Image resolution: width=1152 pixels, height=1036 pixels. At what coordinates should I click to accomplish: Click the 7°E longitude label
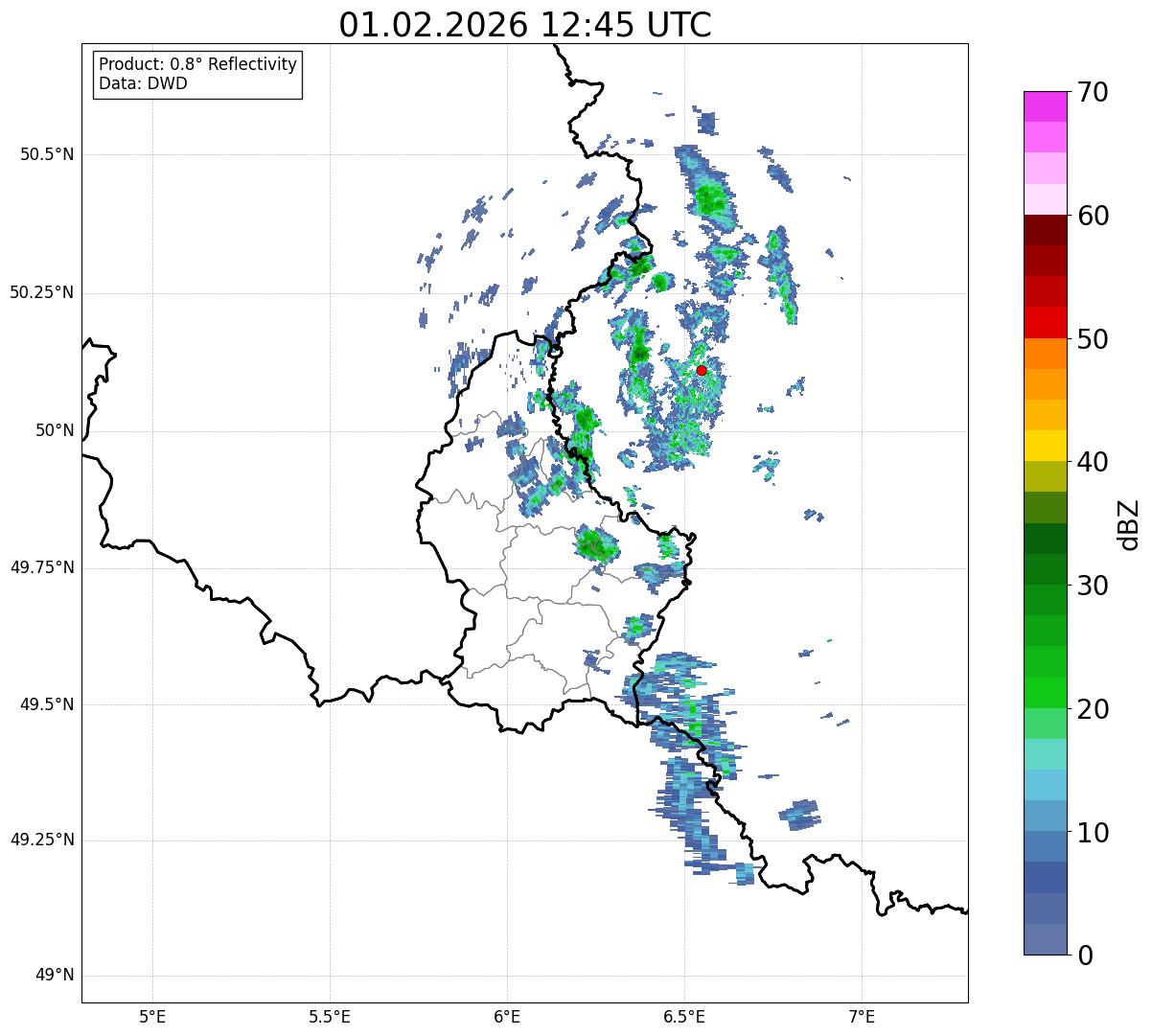[x=862, y=1016]
